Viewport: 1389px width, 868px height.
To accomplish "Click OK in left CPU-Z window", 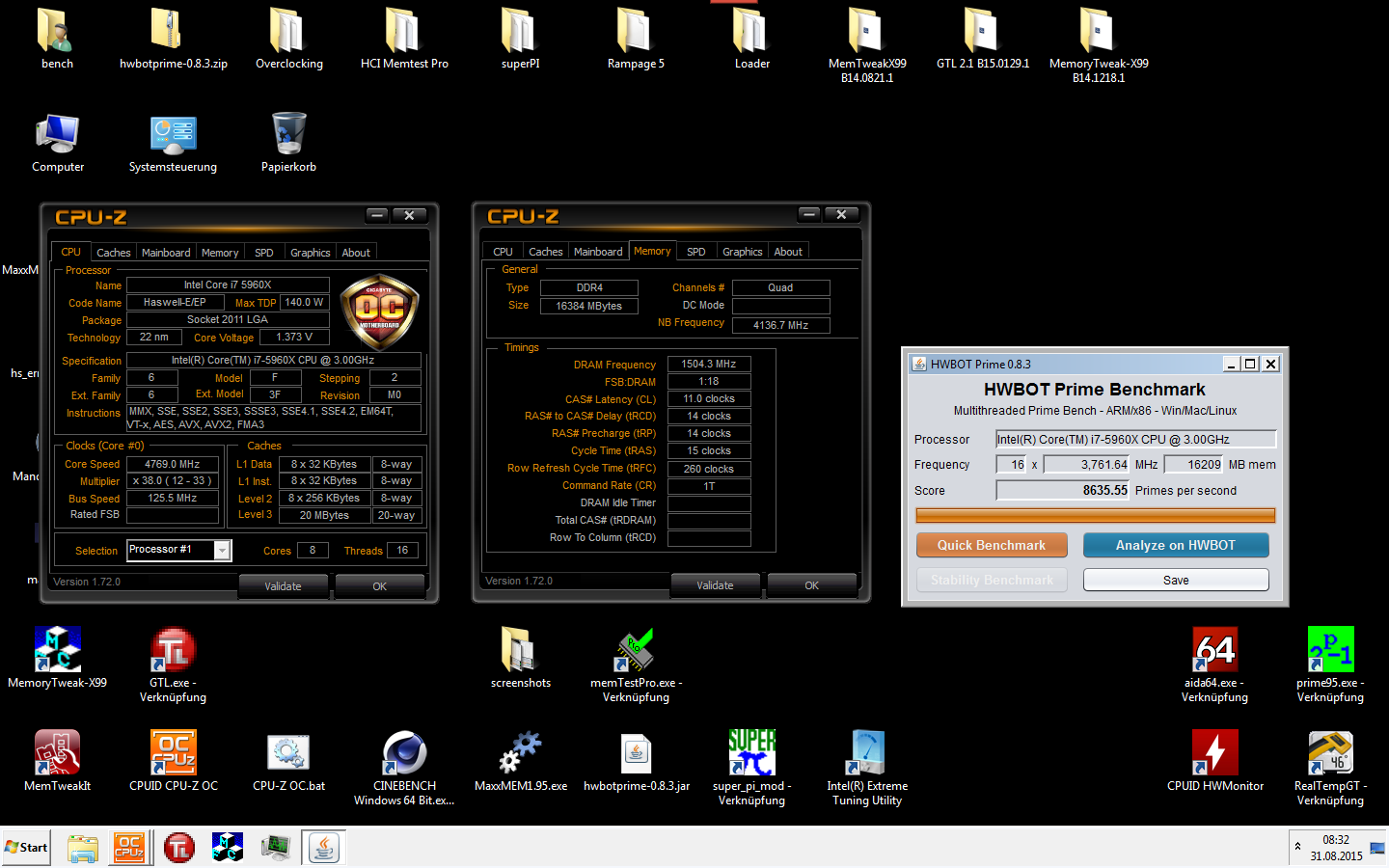I will (x=380, y=586).
